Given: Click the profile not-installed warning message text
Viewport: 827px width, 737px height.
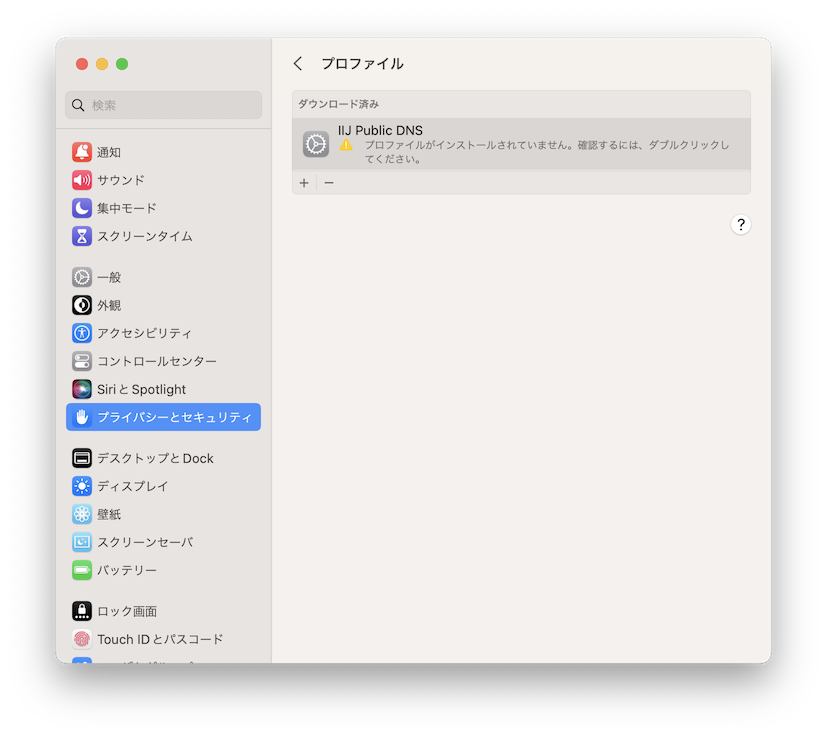Looking at the screenshot, I should [x=547, y=151].
